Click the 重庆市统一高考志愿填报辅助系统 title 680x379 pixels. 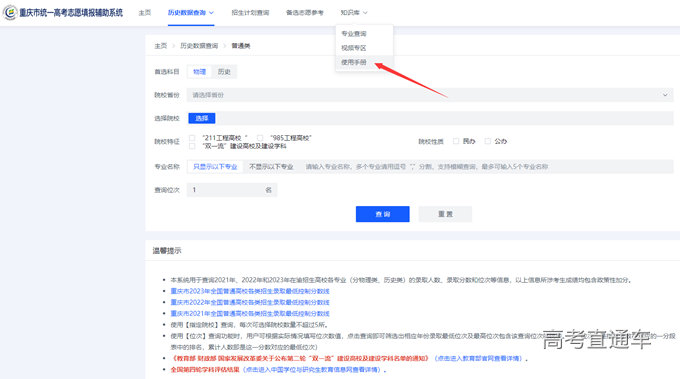tap(71, 13)
